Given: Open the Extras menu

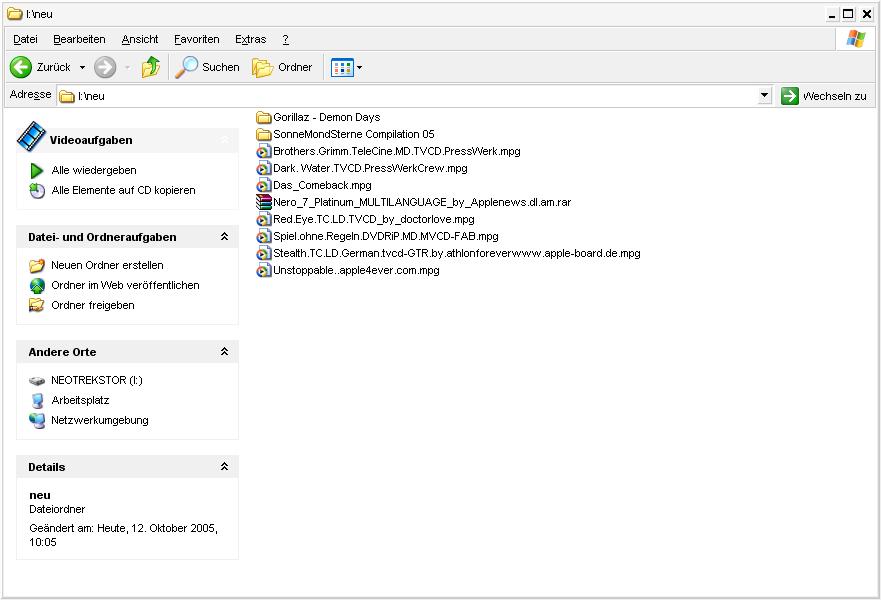Looking at the screenshot, I should [250, 39].
